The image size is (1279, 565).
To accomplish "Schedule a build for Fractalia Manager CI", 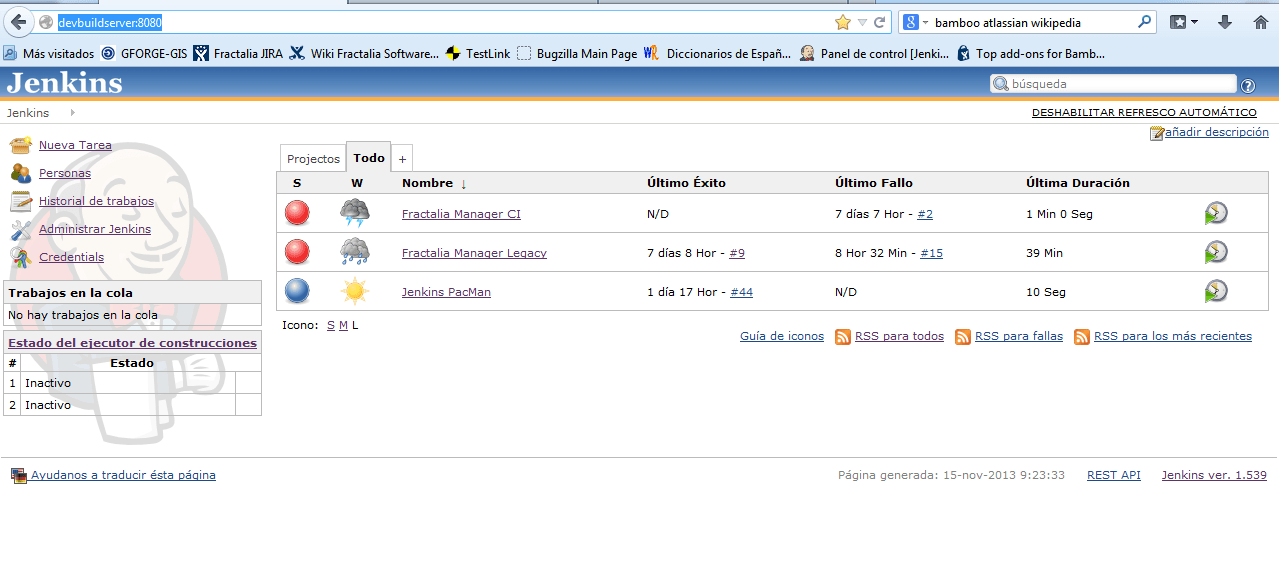I will [x=1216, y=213].
